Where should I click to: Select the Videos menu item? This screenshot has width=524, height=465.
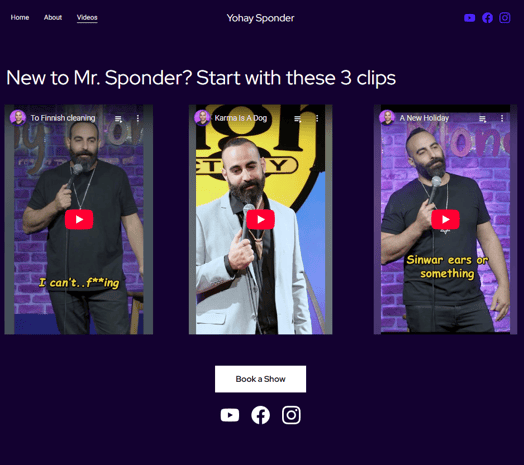pos(87,18)
